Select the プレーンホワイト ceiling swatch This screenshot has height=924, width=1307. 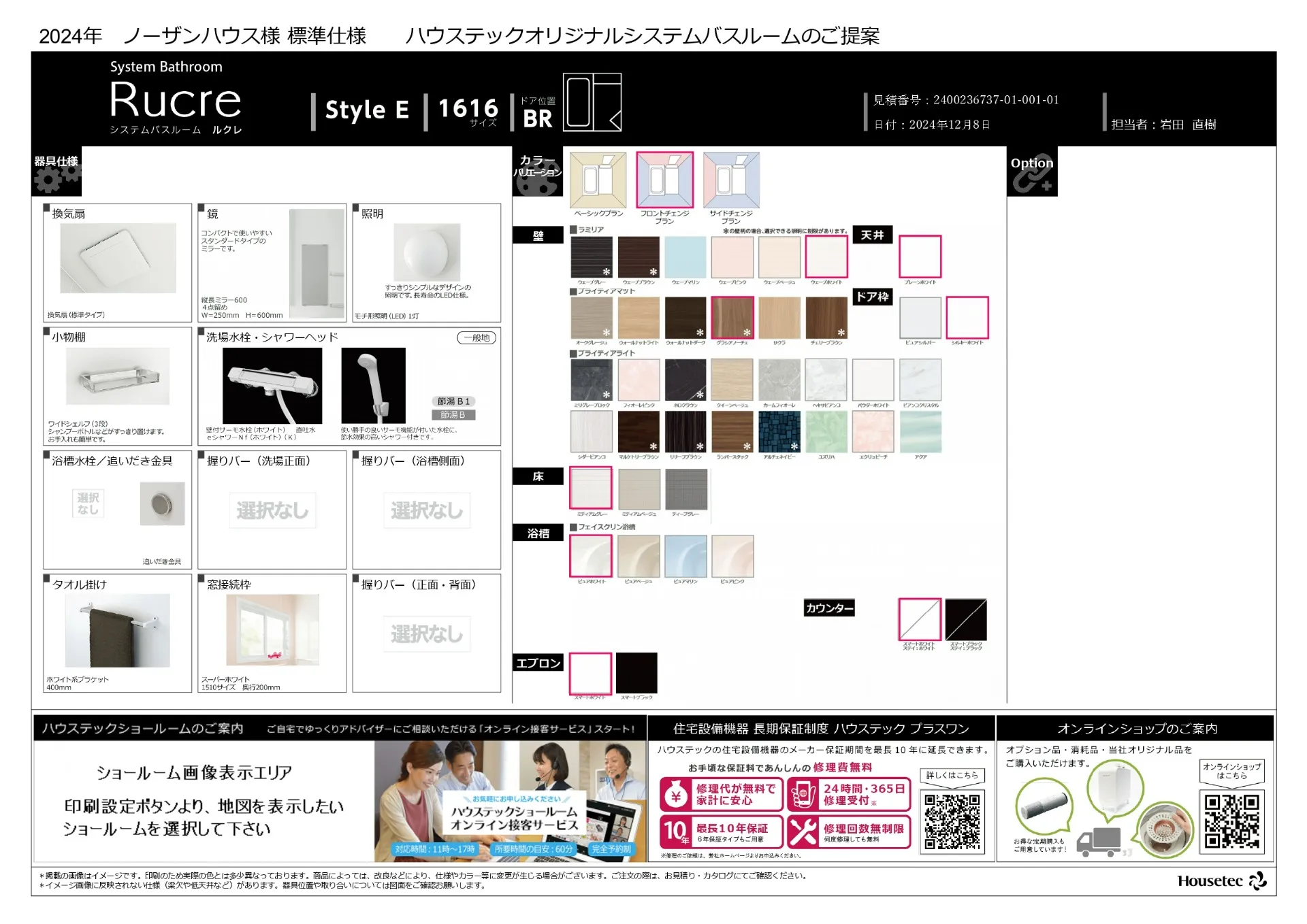[920, 257]
